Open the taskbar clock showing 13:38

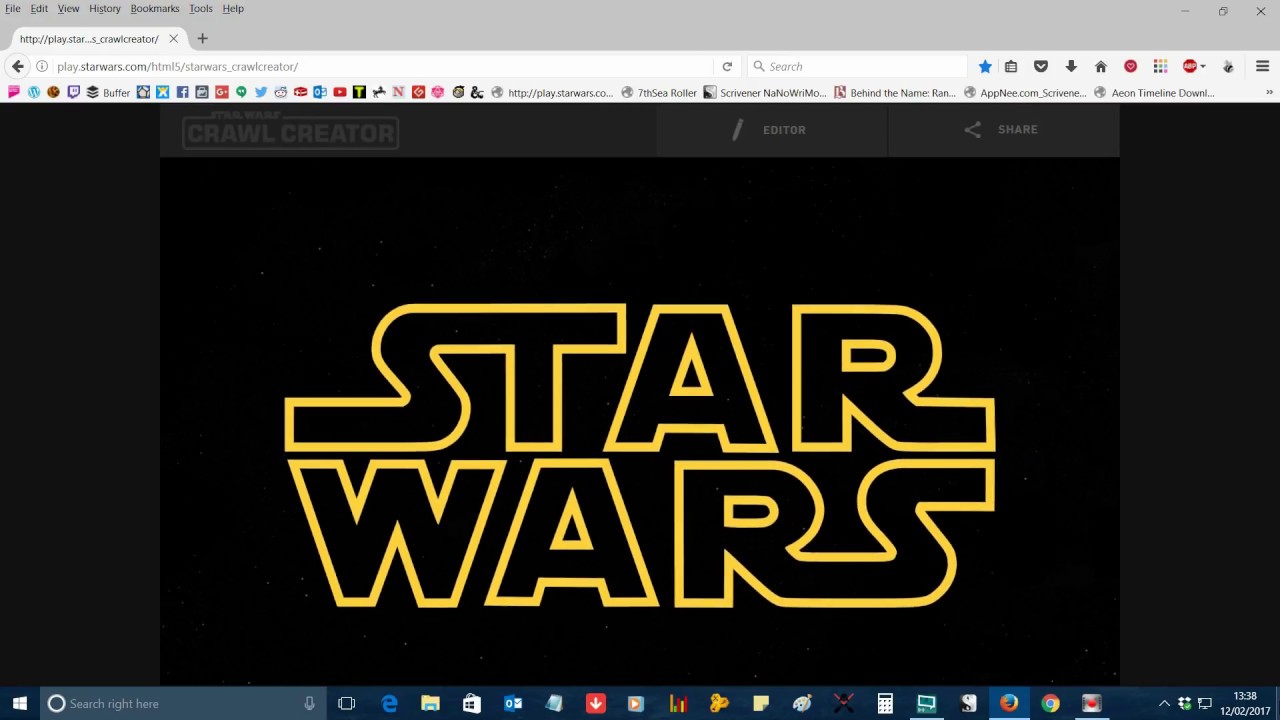click(1245, 703)
